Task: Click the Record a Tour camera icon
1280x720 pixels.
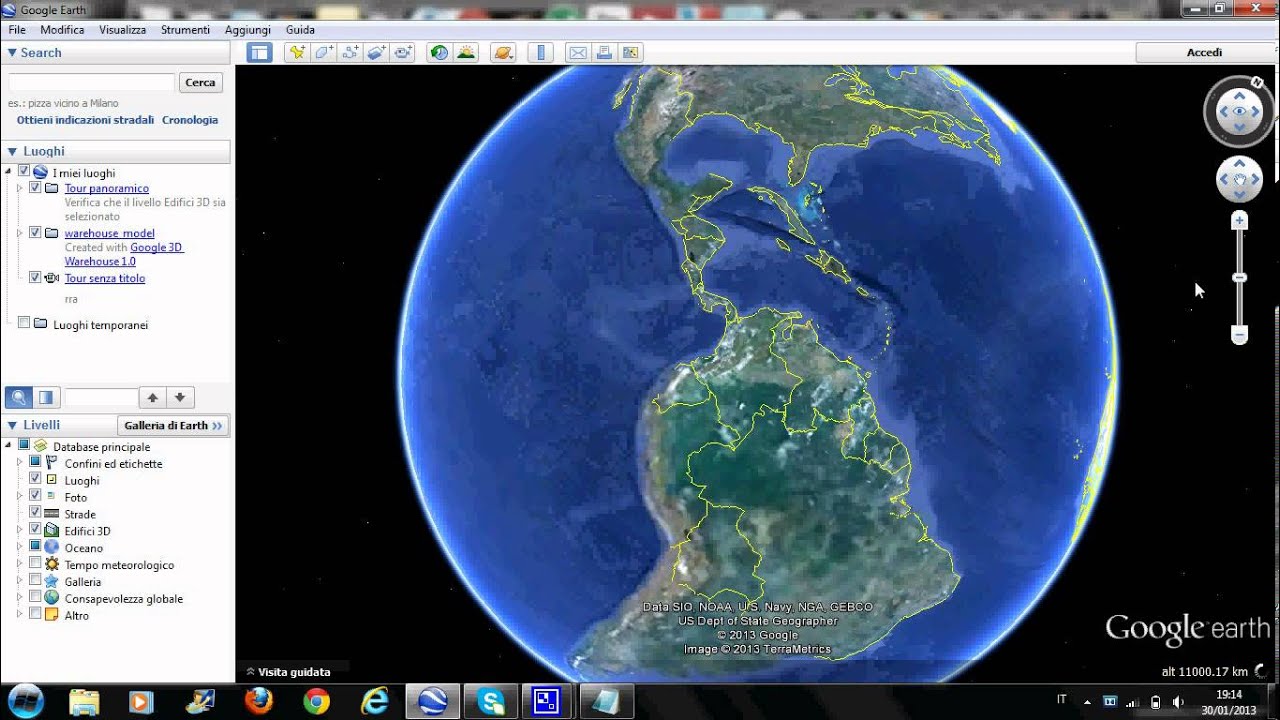Action: pyautogui.click(x=404, y=53)
